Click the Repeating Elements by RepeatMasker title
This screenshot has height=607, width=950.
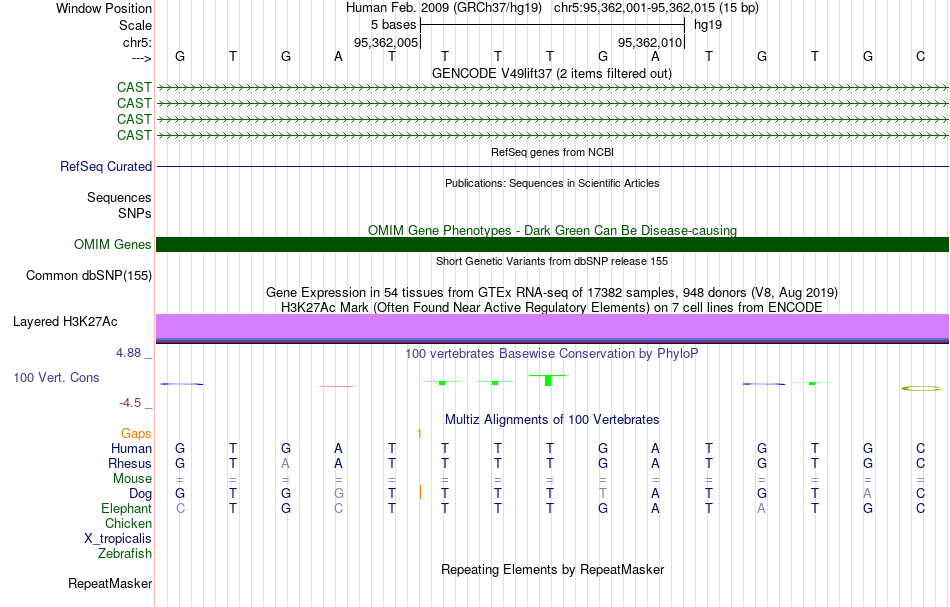[552, 569]
